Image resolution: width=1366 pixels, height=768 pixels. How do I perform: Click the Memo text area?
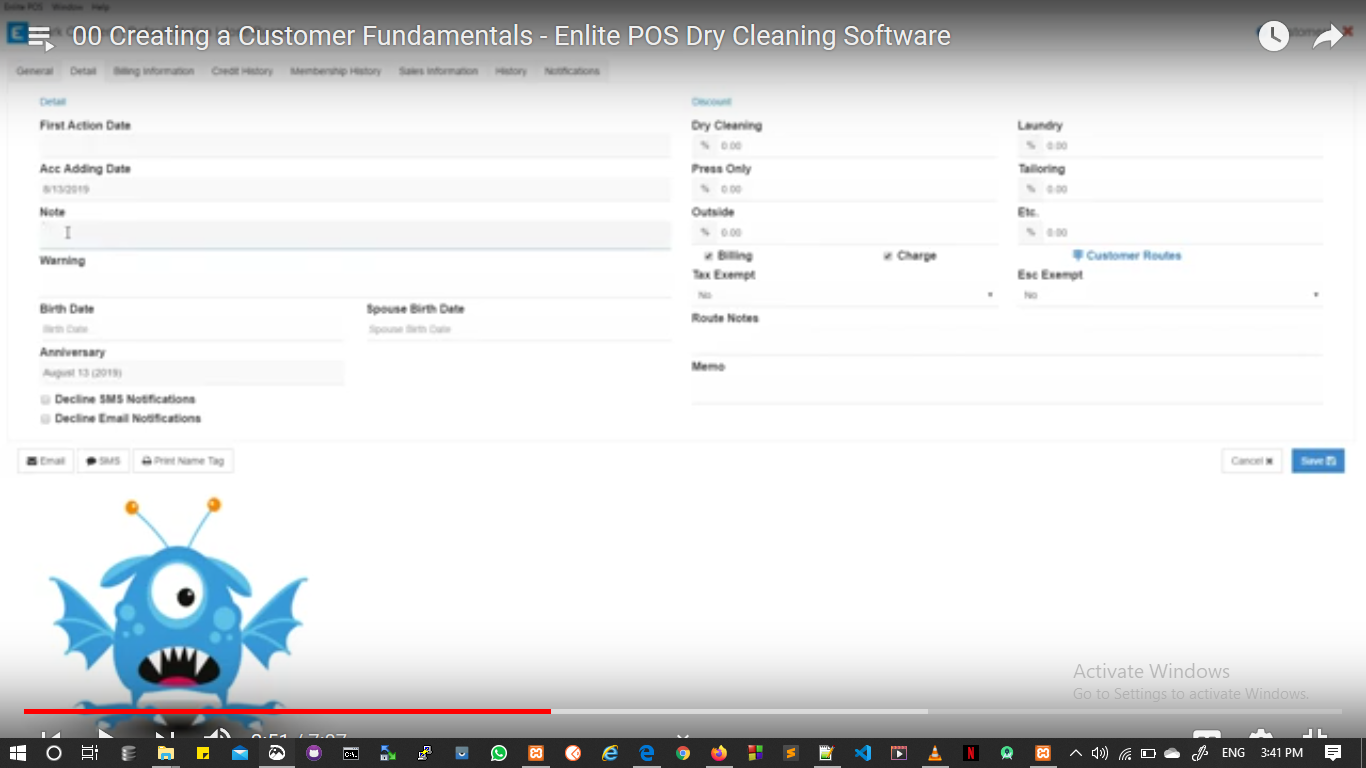1007,390
